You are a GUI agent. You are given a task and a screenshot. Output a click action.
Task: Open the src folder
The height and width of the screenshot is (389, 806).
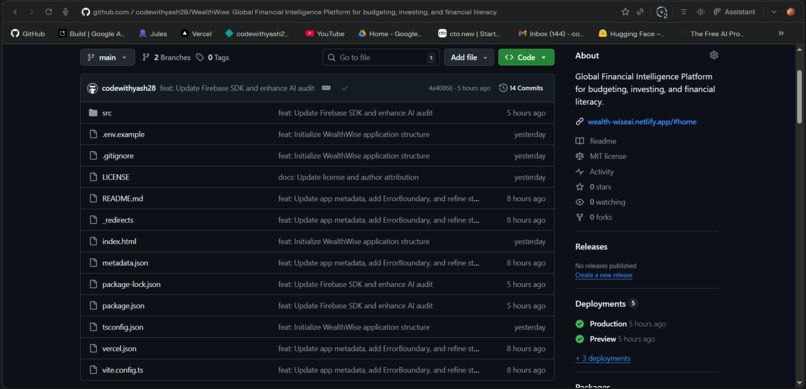(x=107, y=113)
